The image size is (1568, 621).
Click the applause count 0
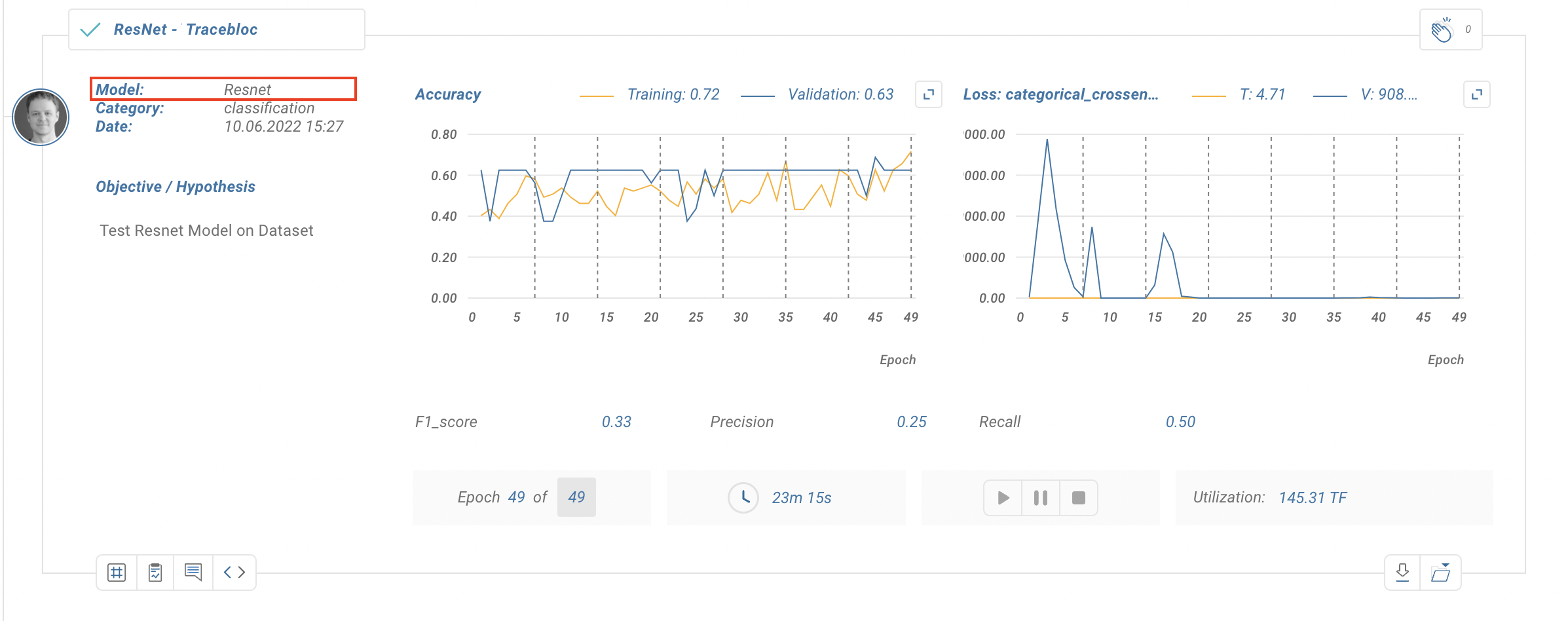coord(1468,29)
